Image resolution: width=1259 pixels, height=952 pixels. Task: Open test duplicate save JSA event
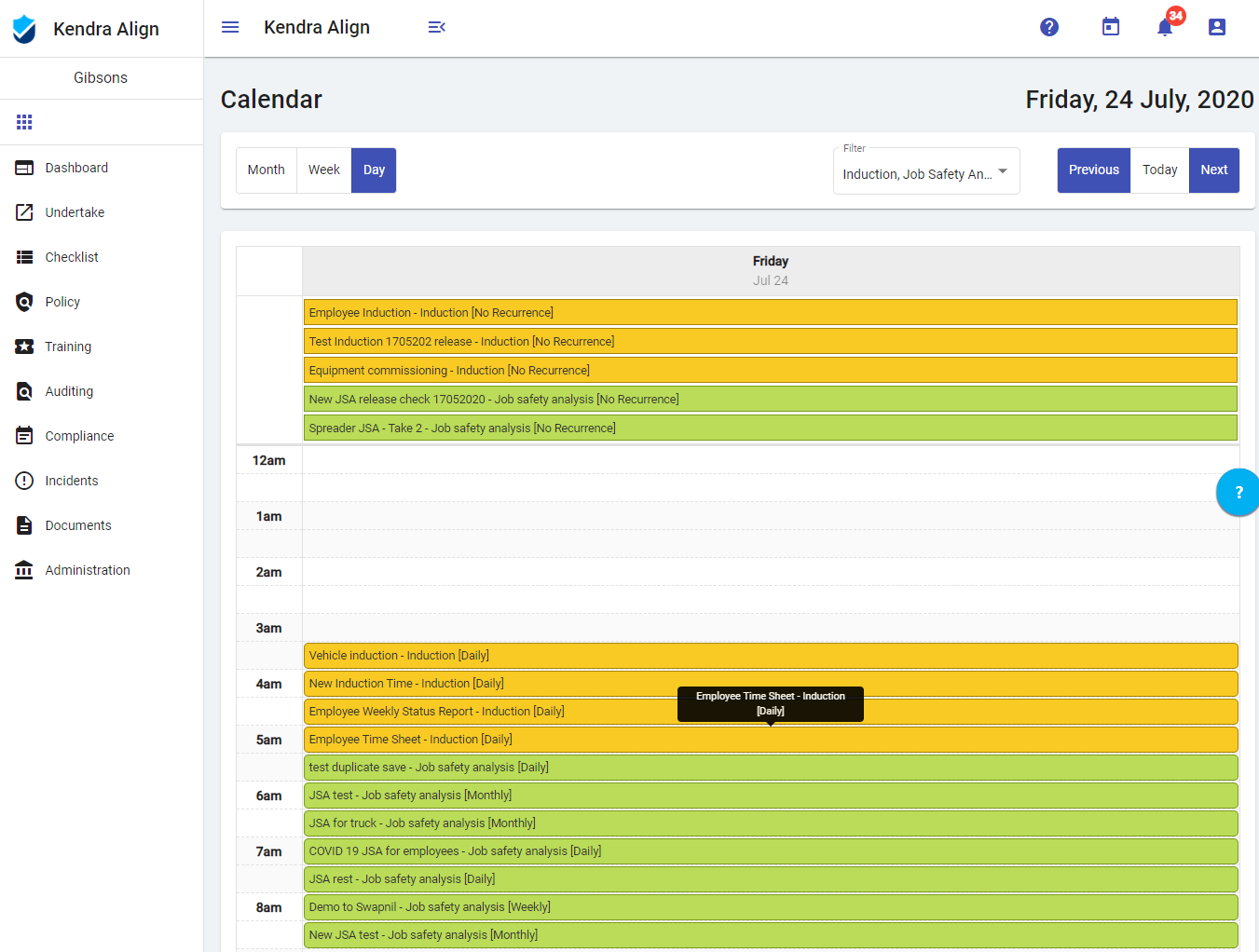click(771, 768)
